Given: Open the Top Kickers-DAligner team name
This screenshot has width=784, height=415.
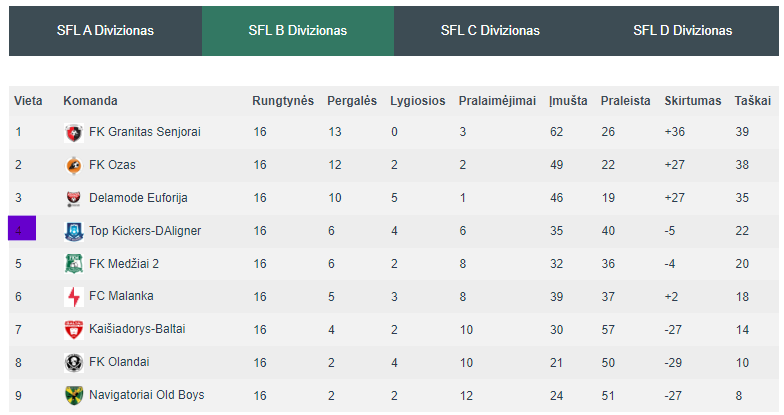Looking at the screenshot, I should [x=145, y=231].
